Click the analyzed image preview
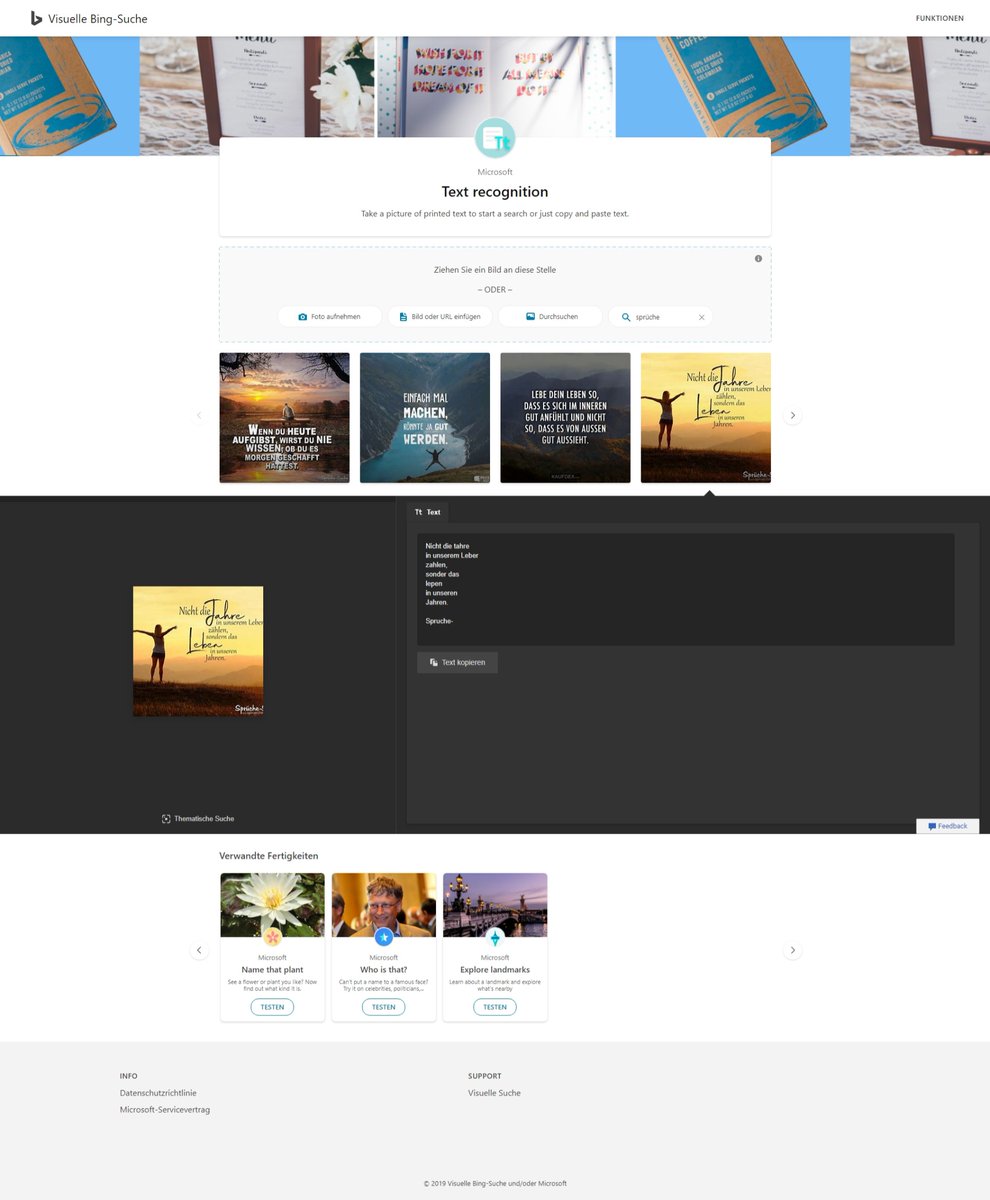Screen dimensions: 990x1200 tap(198, 651)
